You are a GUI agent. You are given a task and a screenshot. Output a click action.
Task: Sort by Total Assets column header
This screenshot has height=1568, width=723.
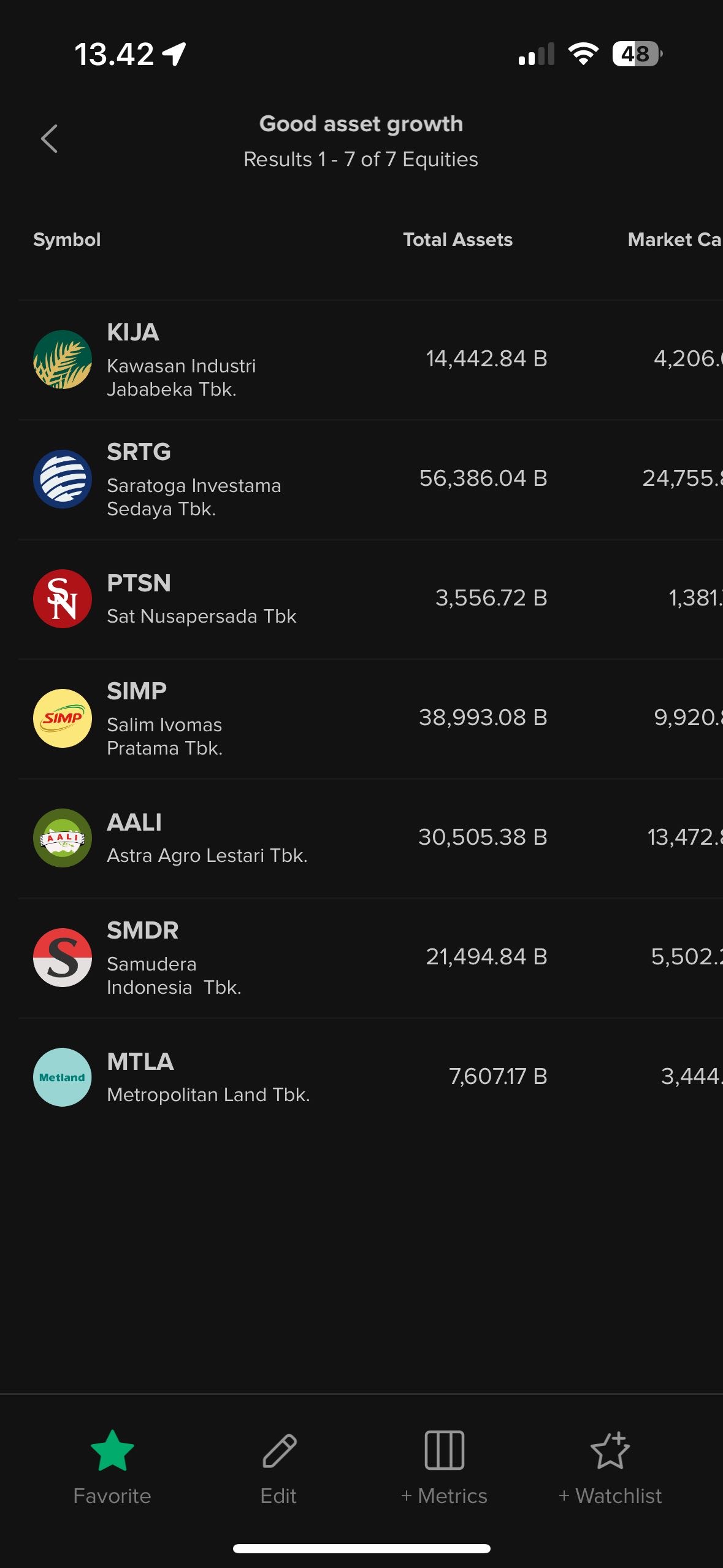coord(457,239)
